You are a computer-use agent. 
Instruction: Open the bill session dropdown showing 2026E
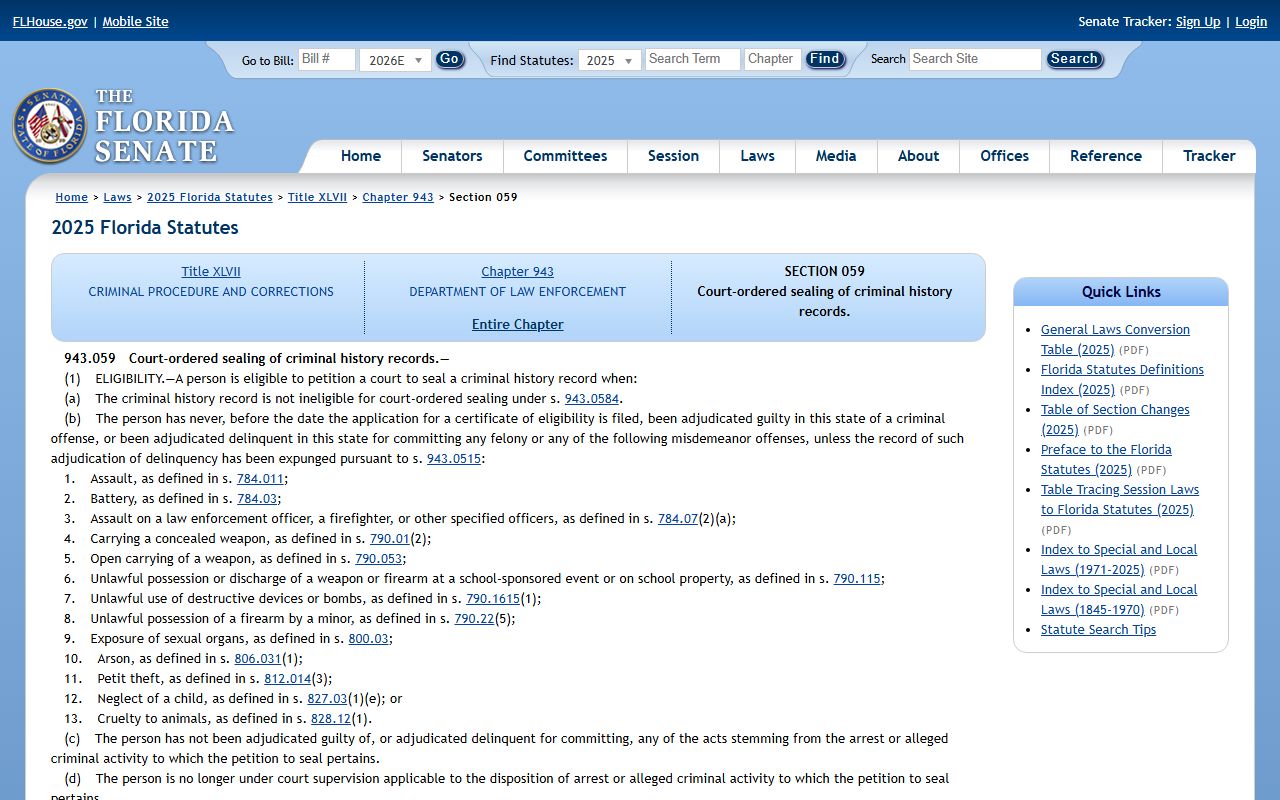click(x=395, y=60)
